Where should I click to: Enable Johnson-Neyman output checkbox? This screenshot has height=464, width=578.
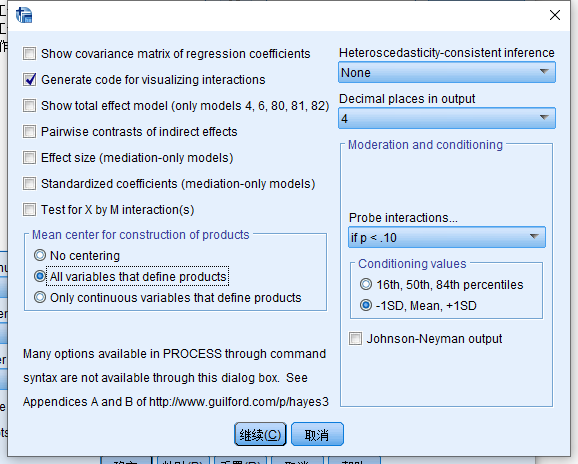point(355,339)
